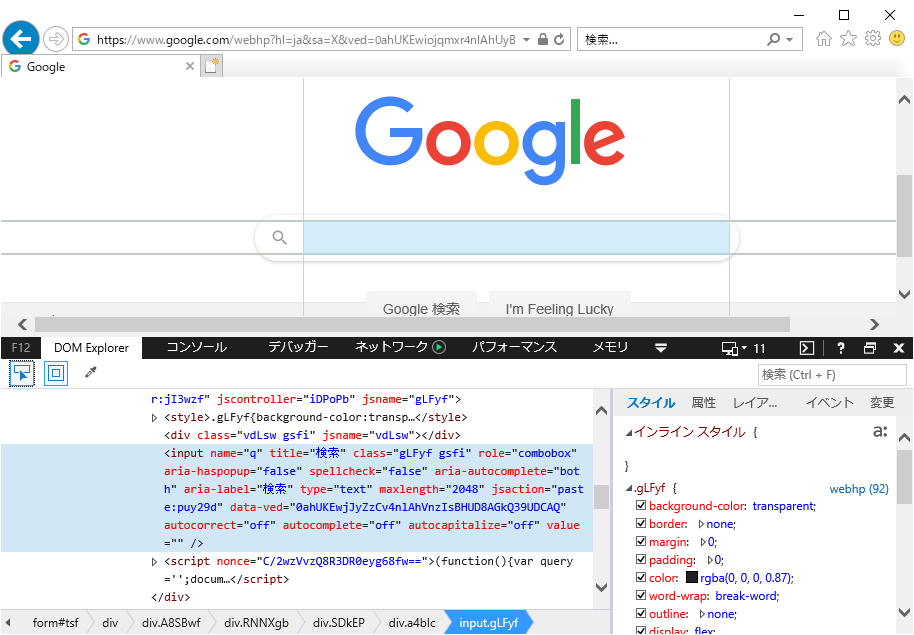Switch to the デバッガー tab

pyautogui.click(x=298, y=348)
